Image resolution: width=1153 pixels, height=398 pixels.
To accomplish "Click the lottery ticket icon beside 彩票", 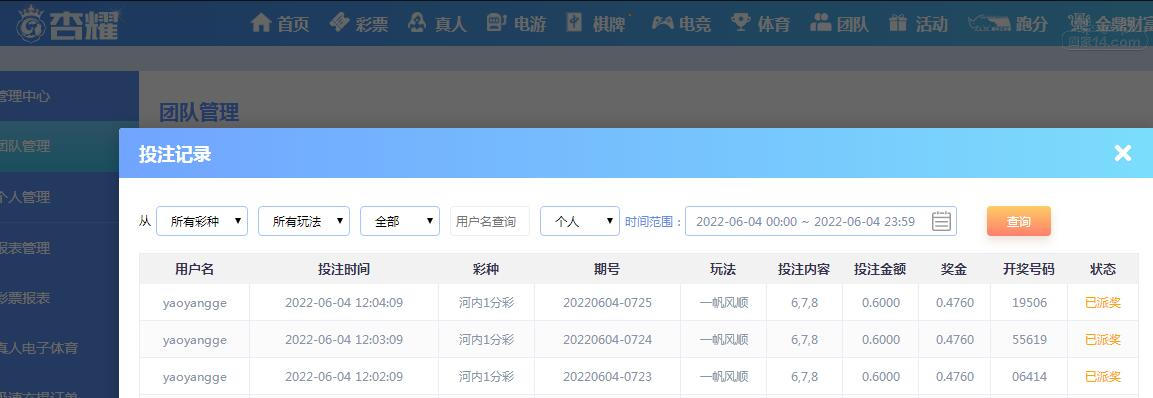I will pos(339,22).
